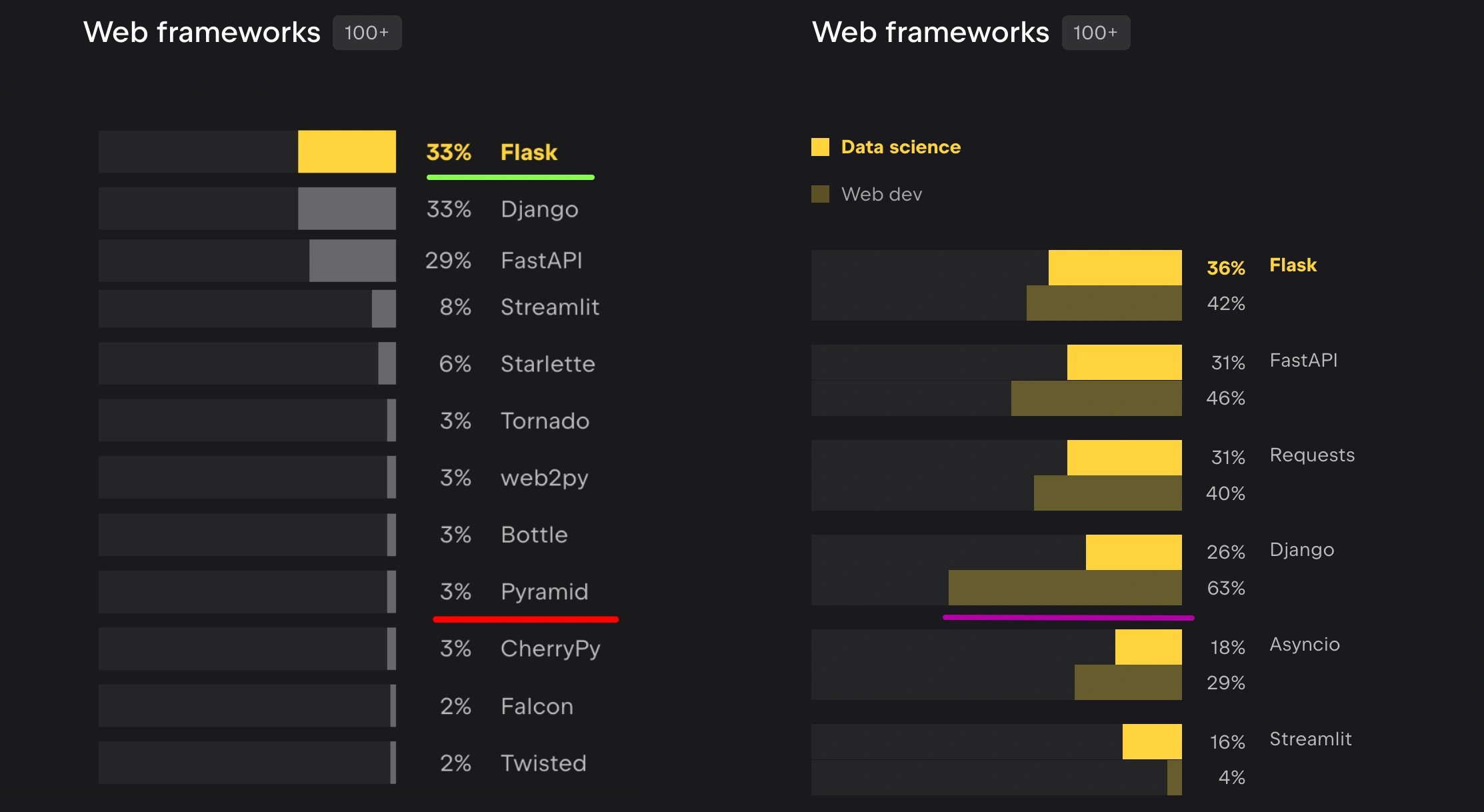Image resolution: width=1484 pixels, height=812 pixels.
Task: Click the Twisted framework label
Action: (543, 763)
